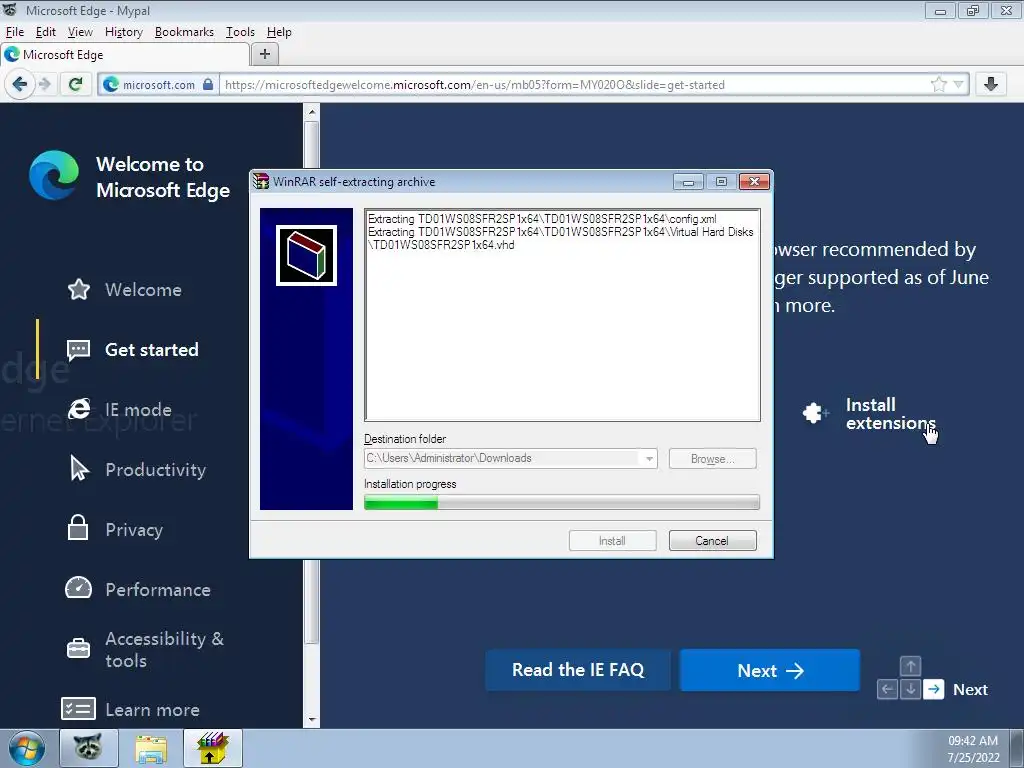This screenshot has height=768, width=1024.
Task: Click sidebar scrollbar up arrow
Action: coord(312,112)
